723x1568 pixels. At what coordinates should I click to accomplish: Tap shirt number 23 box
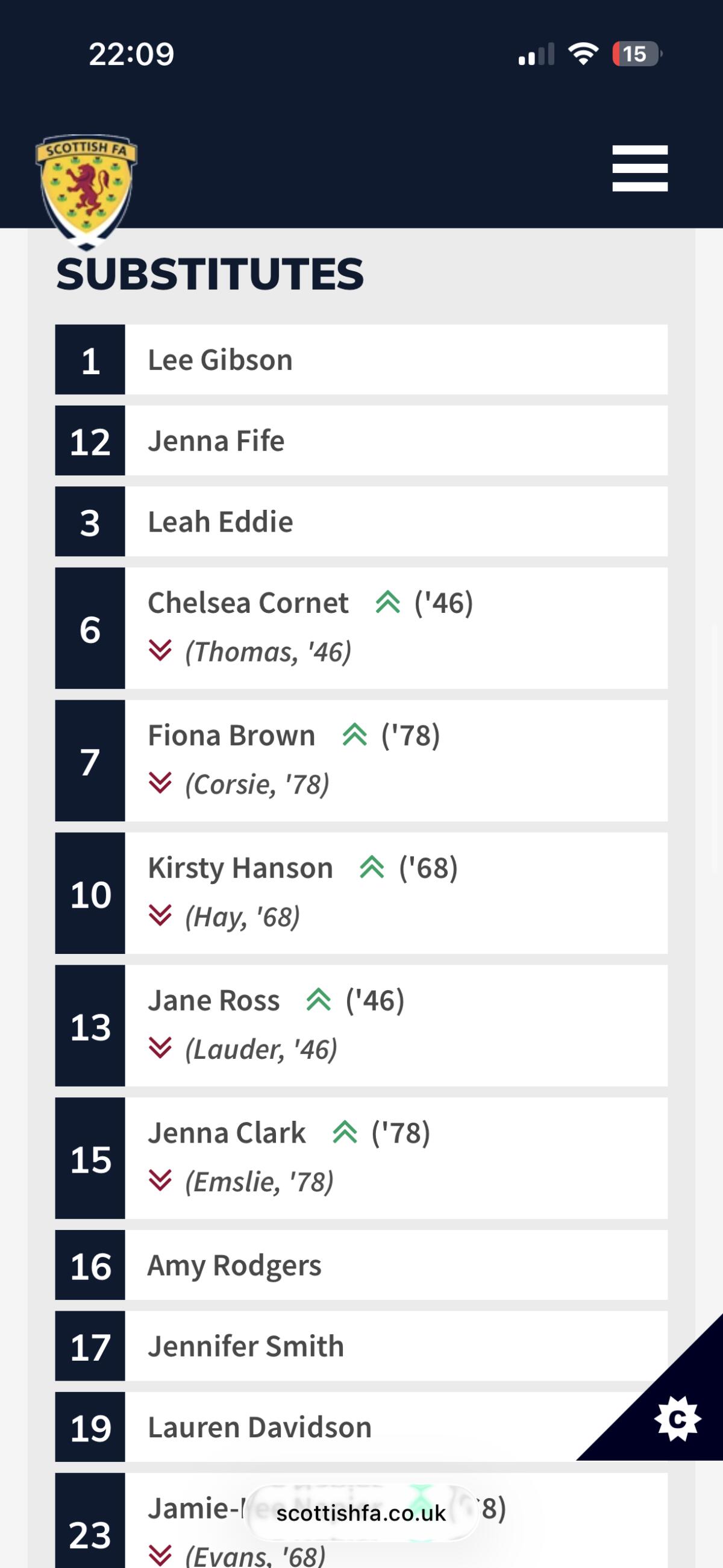(90, 1520)
